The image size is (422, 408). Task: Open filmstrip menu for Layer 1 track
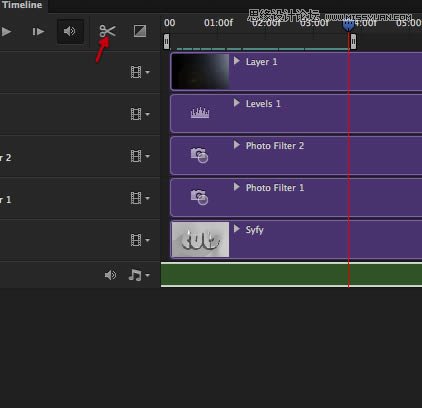pyautogui.click(x=140, y=72)
